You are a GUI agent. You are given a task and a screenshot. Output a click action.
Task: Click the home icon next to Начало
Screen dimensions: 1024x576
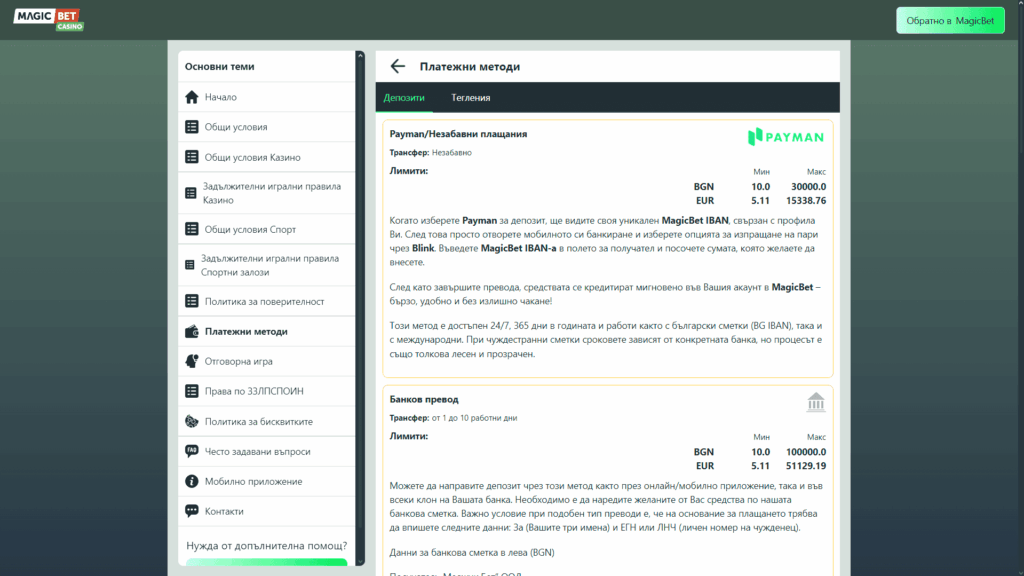(x=192, y=97)
